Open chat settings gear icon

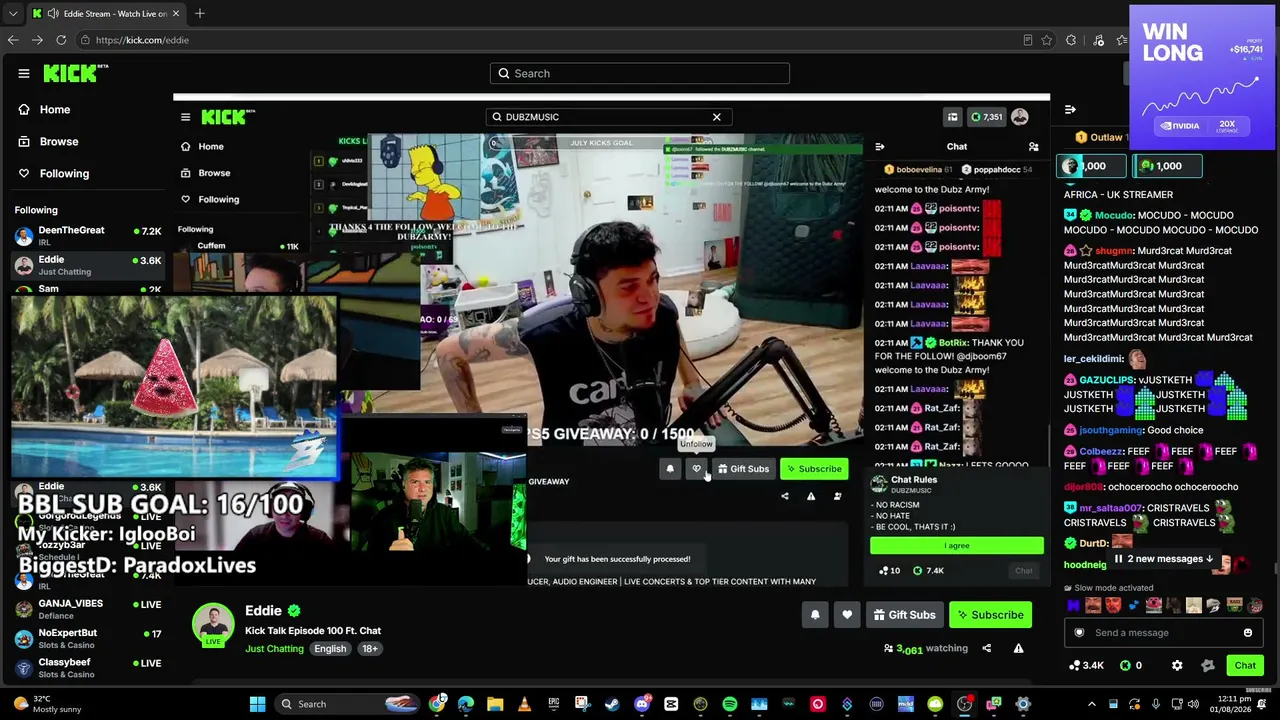(1177, 665)
